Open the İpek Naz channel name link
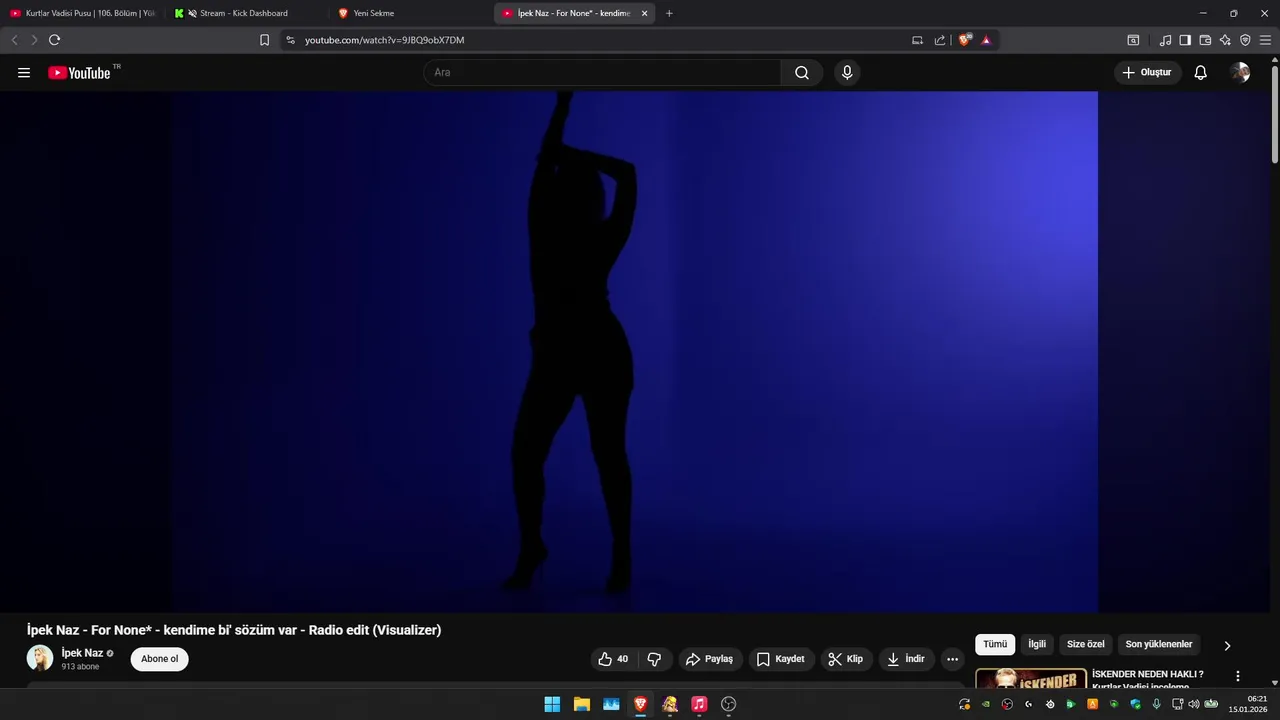1280x720 pixels. [82, 653]
